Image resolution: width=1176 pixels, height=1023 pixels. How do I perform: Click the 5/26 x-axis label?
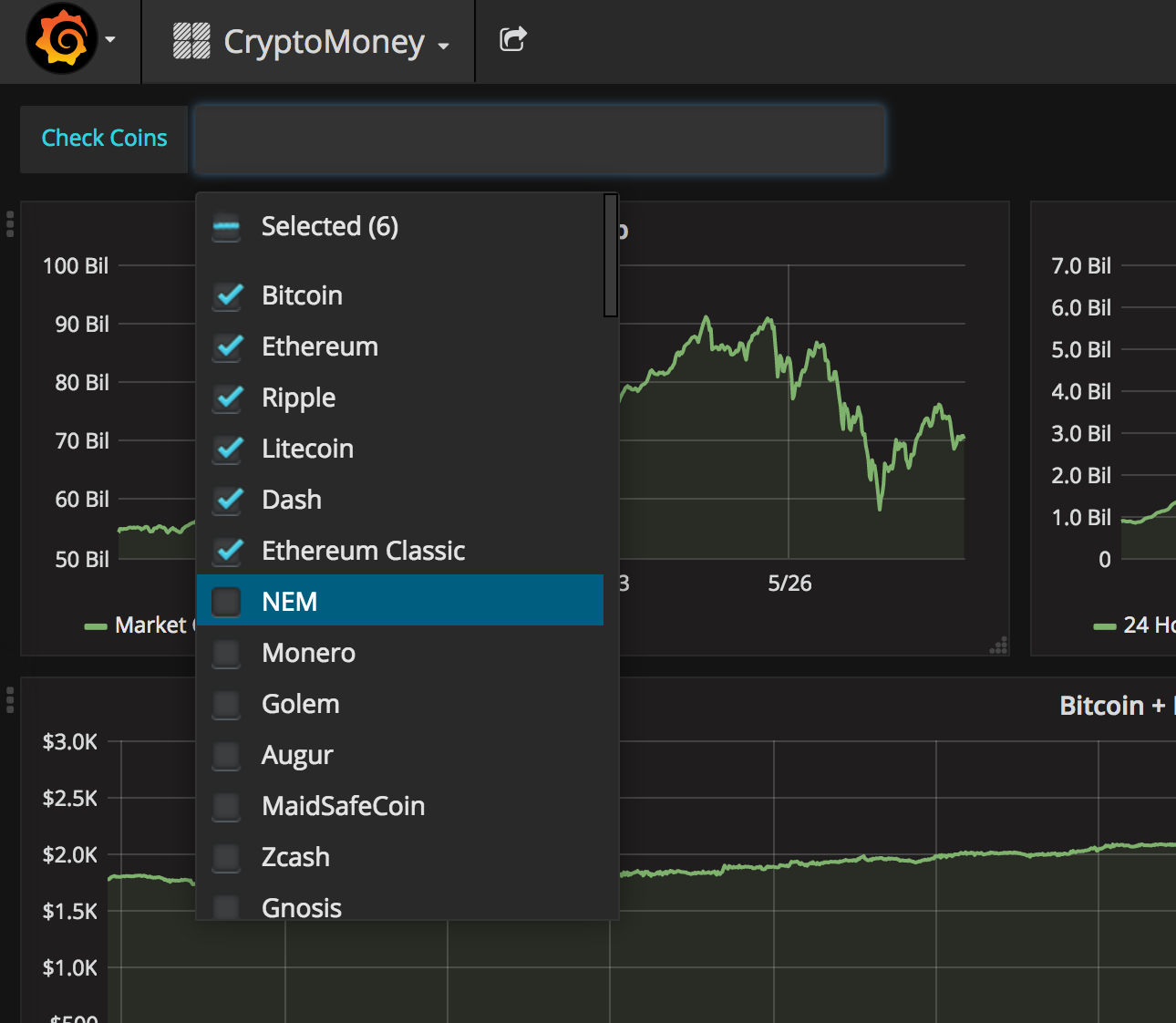(x=789, y=584)
